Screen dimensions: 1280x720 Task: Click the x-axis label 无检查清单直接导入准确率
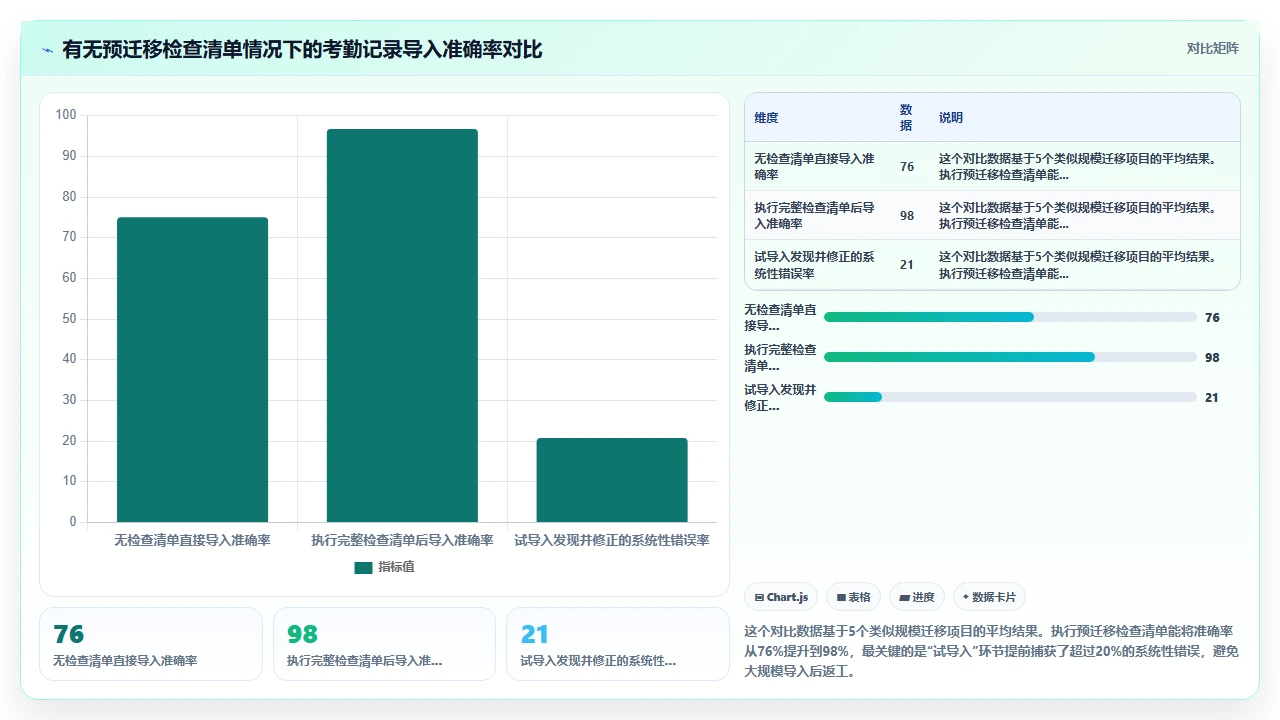[192, 540]
